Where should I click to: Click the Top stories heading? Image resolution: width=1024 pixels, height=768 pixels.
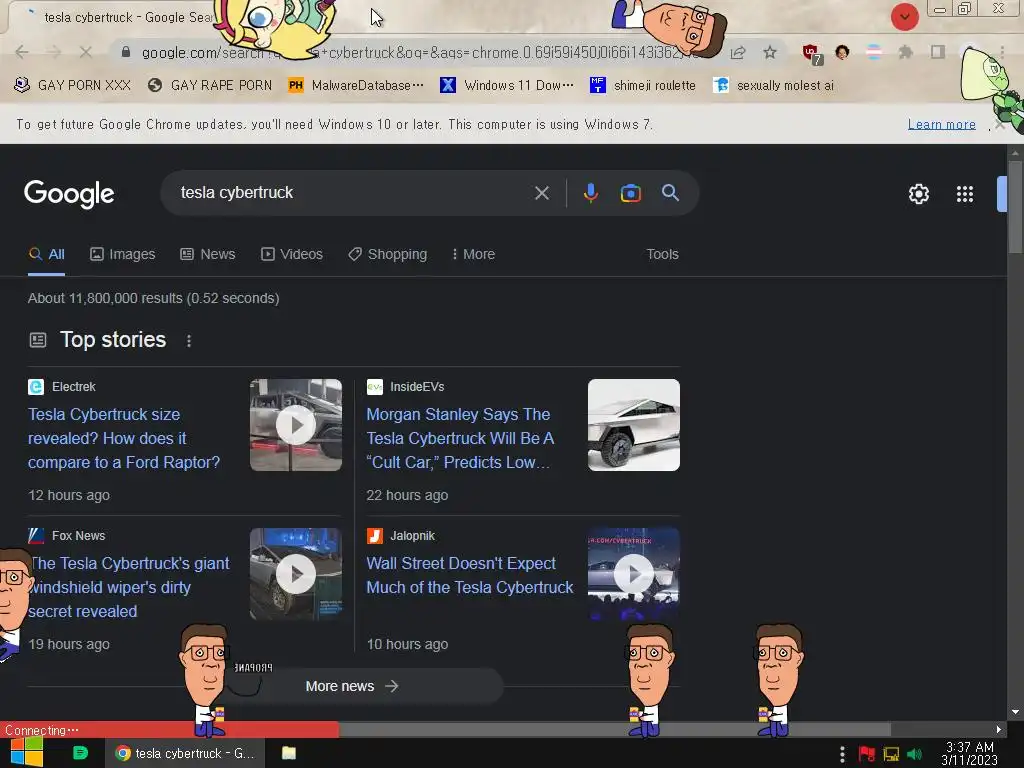coord(113,340)
